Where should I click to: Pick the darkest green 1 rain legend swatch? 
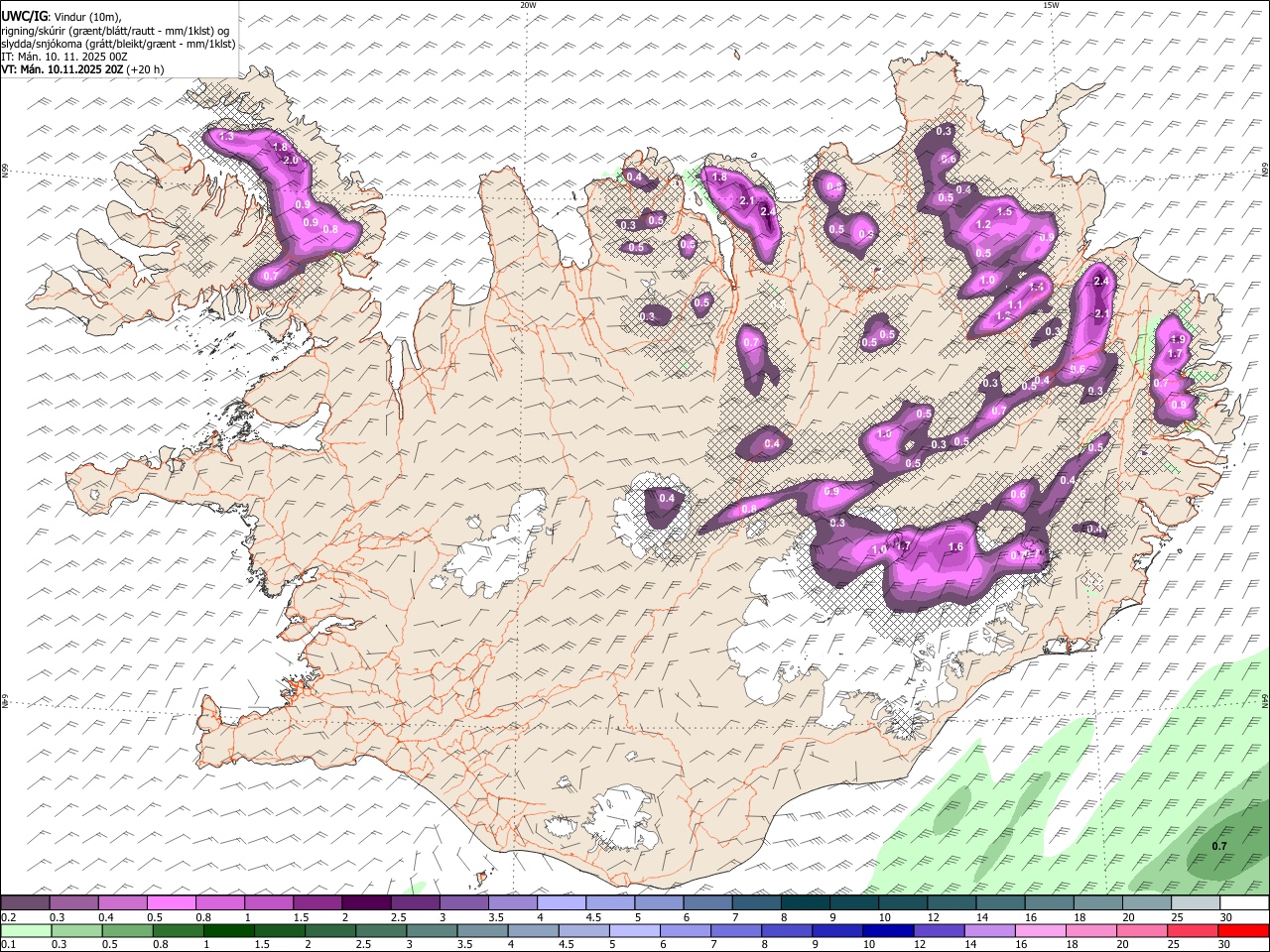click(x=229, y=931)
